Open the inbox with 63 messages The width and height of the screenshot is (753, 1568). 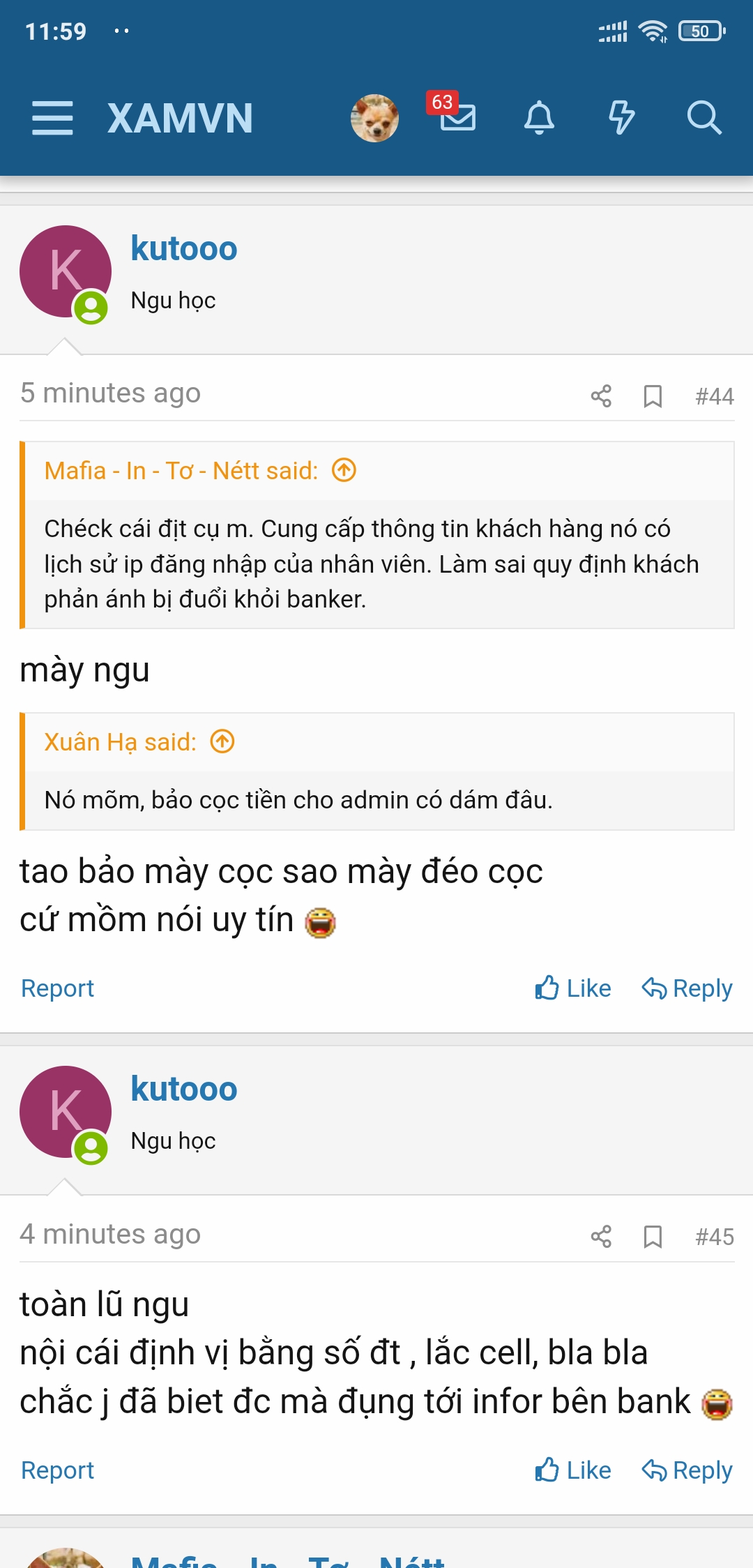(x=457, y=116)
